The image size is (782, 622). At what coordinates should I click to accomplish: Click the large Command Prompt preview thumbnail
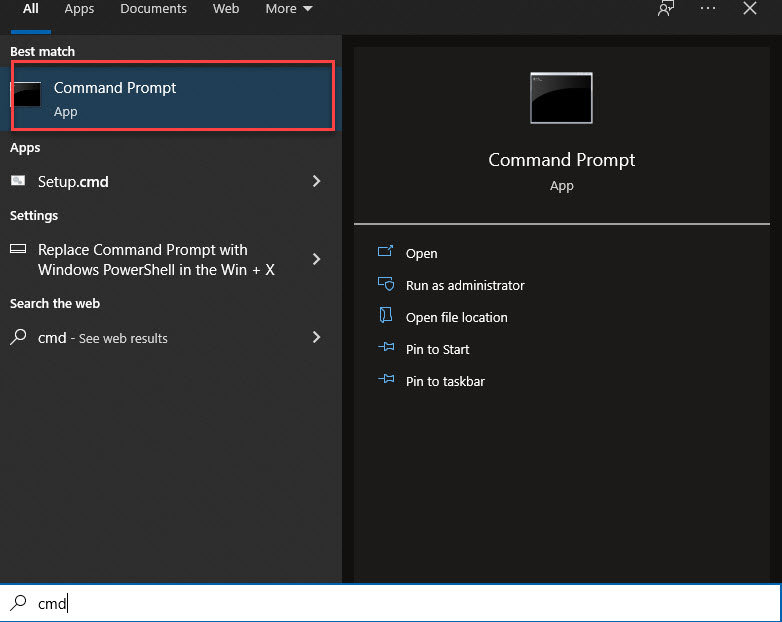[562, 98]
